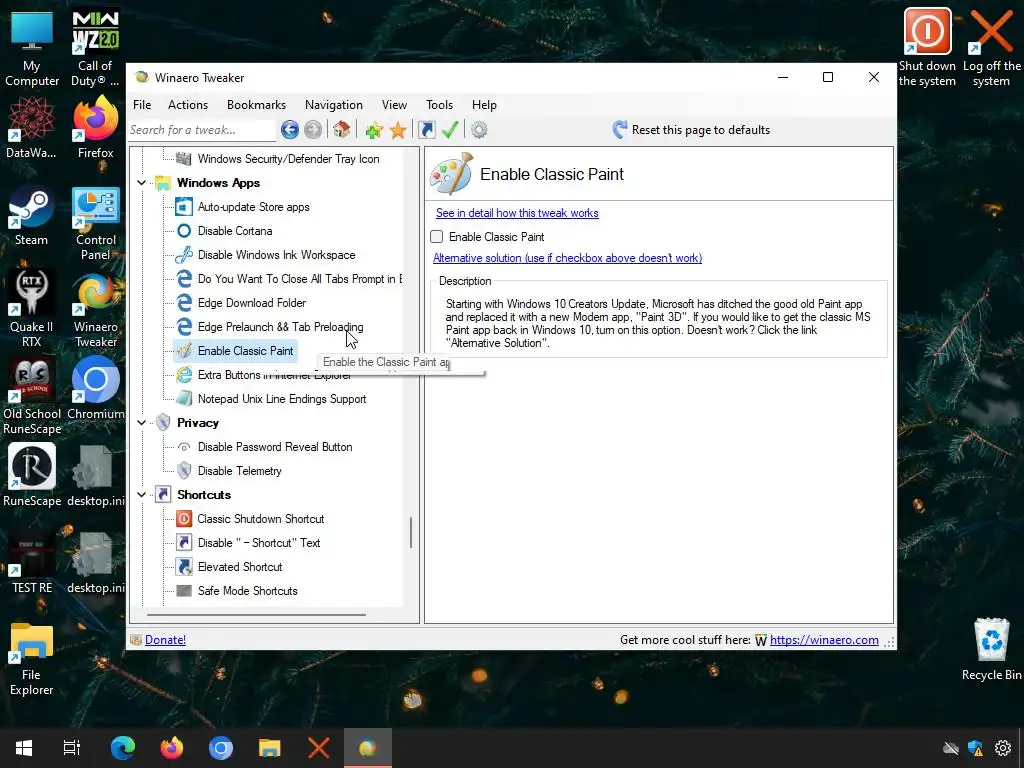Open My Computer desktop icon
1024x768 pixels.
pos(31,47)
